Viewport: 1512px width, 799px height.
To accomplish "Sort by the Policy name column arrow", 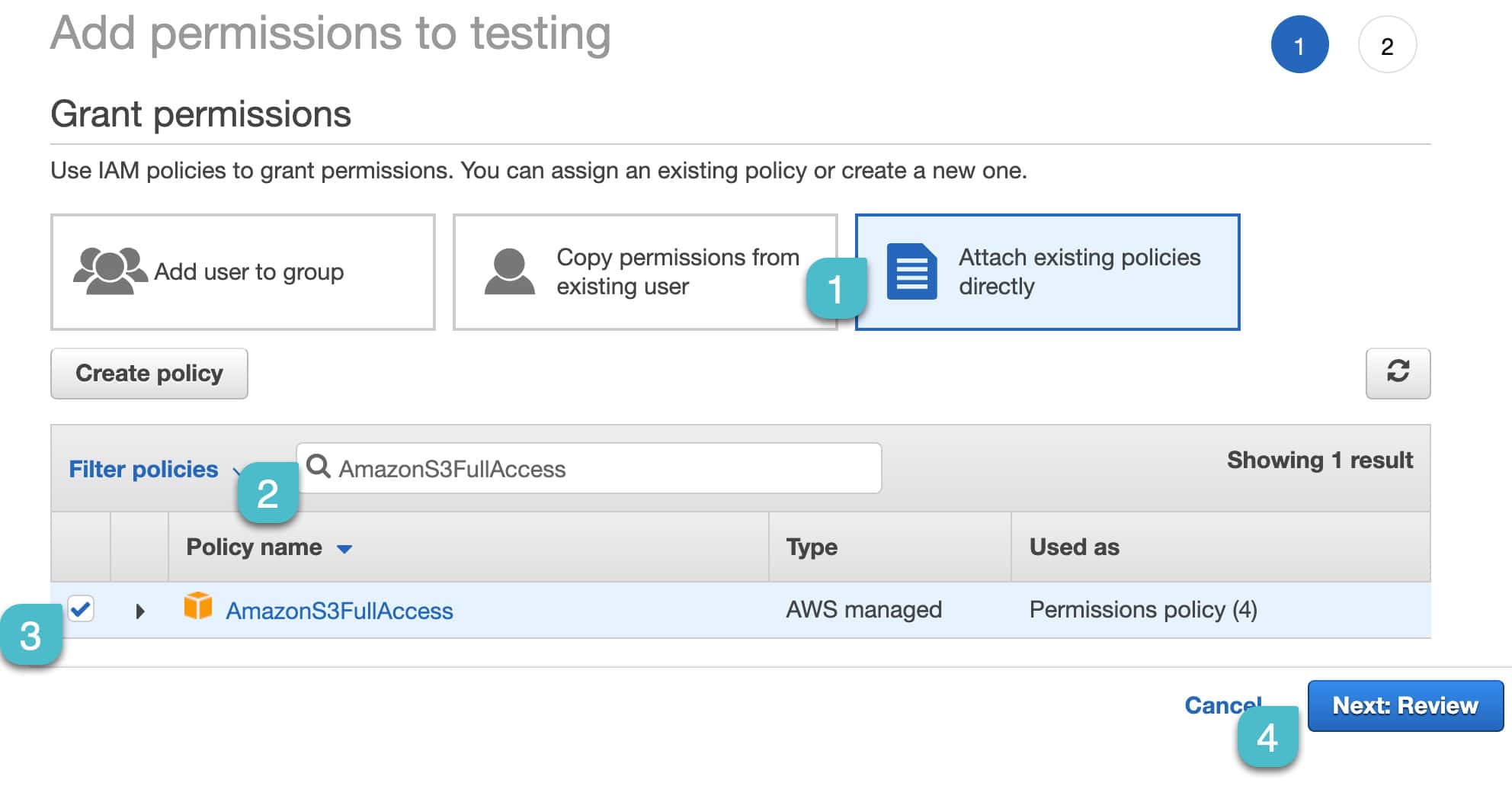I will (x=344, y=549).
